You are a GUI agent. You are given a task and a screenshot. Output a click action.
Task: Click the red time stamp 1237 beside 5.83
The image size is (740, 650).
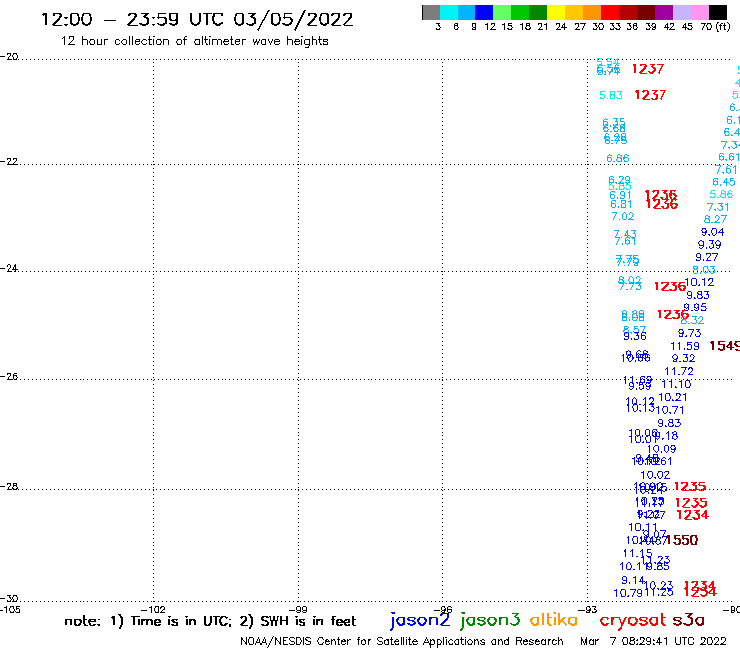(650, 95)
